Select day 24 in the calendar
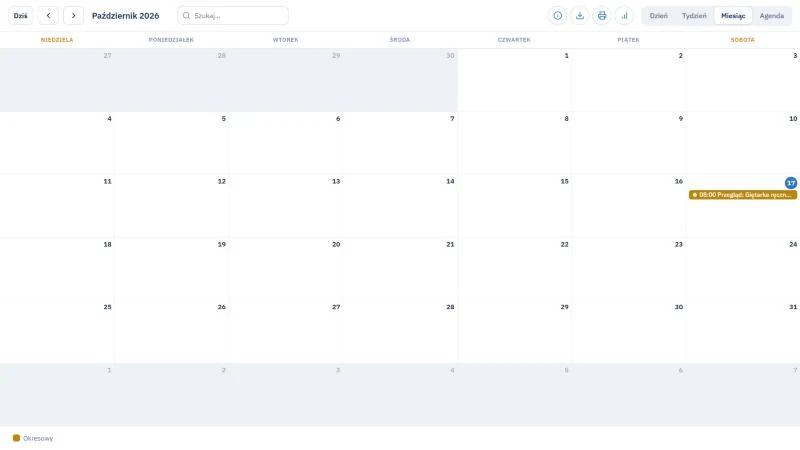800x450 pixels. pos(743,269)
